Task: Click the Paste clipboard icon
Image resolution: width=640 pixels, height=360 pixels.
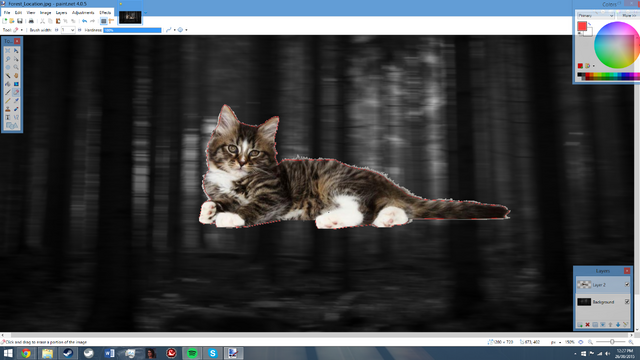Action: click(58, 21)
